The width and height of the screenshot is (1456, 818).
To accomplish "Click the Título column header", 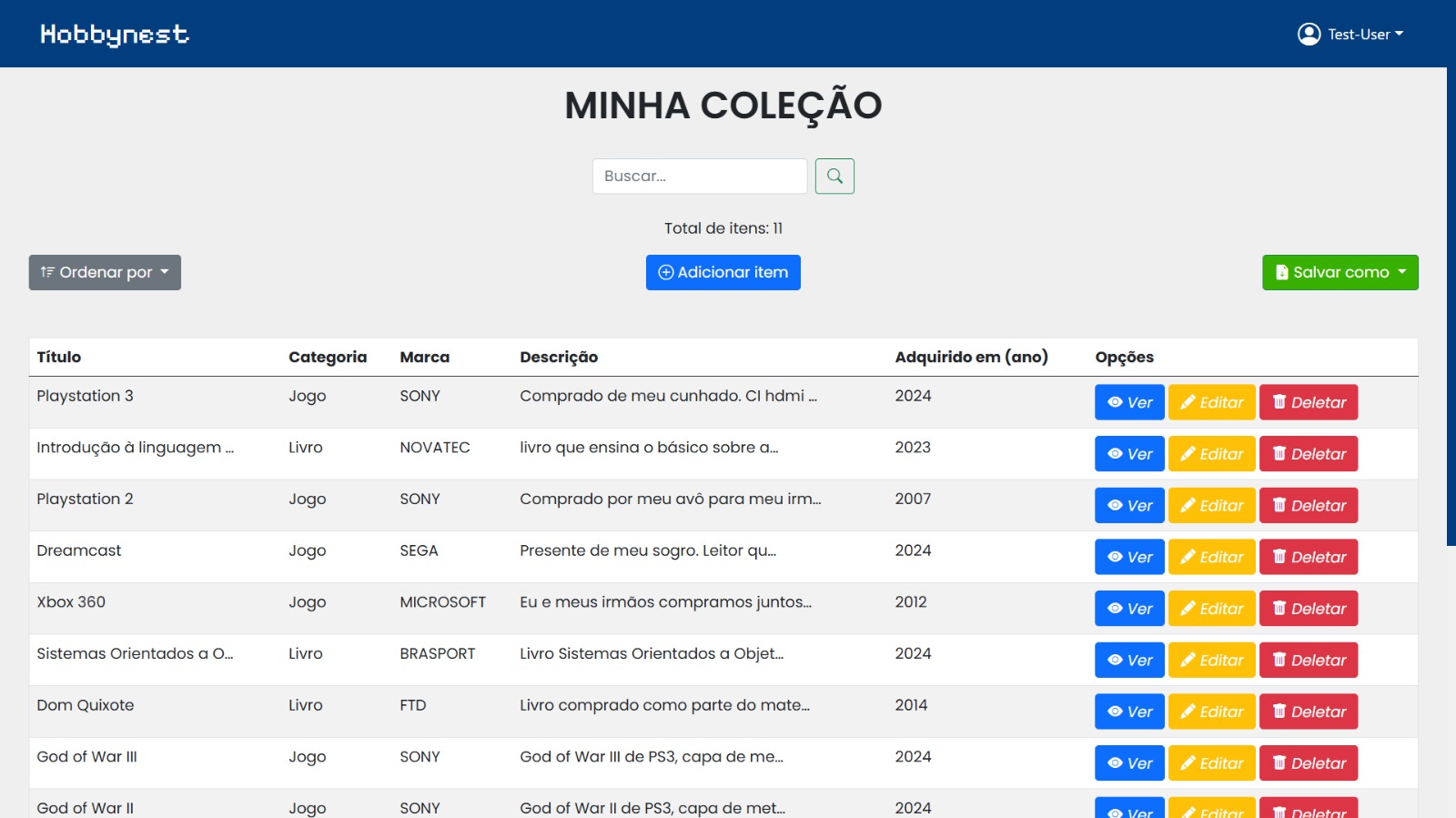I will click(59, 357).
